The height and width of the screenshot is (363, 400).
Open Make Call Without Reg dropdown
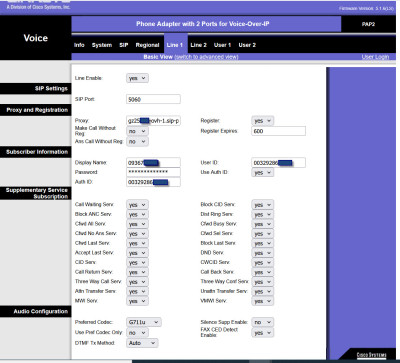point(137,131)
